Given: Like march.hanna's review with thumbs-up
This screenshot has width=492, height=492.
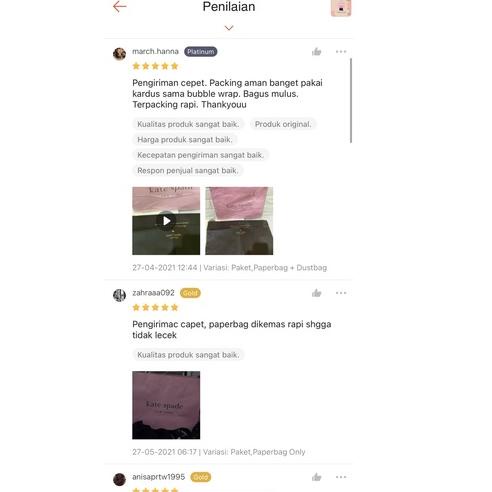Looking at the screenshot, I should 316,52.
